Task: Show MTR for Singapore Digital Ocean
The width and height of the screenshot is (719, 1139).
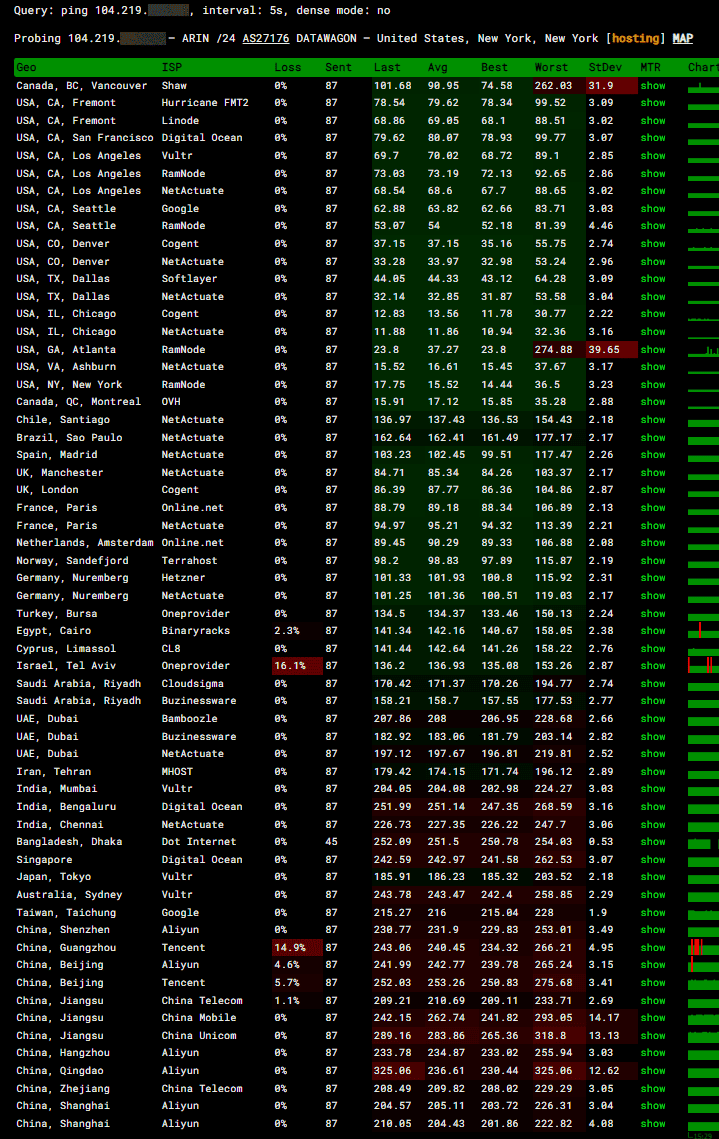Action: pyautogui.click(x=653, y=860)
